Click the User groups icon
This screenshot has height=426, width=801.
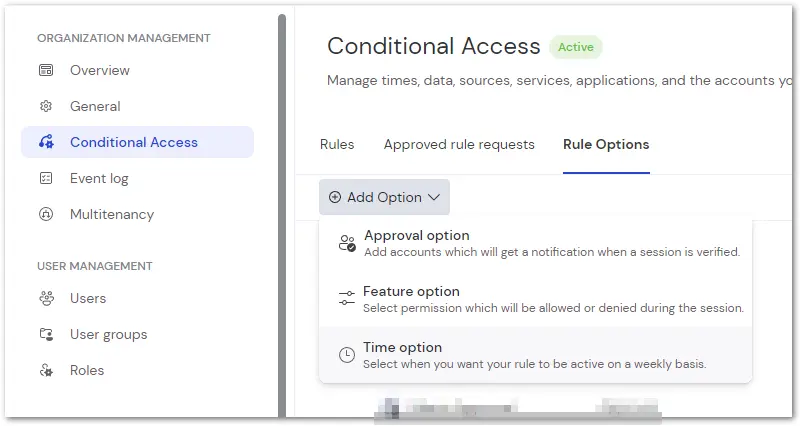tap(46, 335)
